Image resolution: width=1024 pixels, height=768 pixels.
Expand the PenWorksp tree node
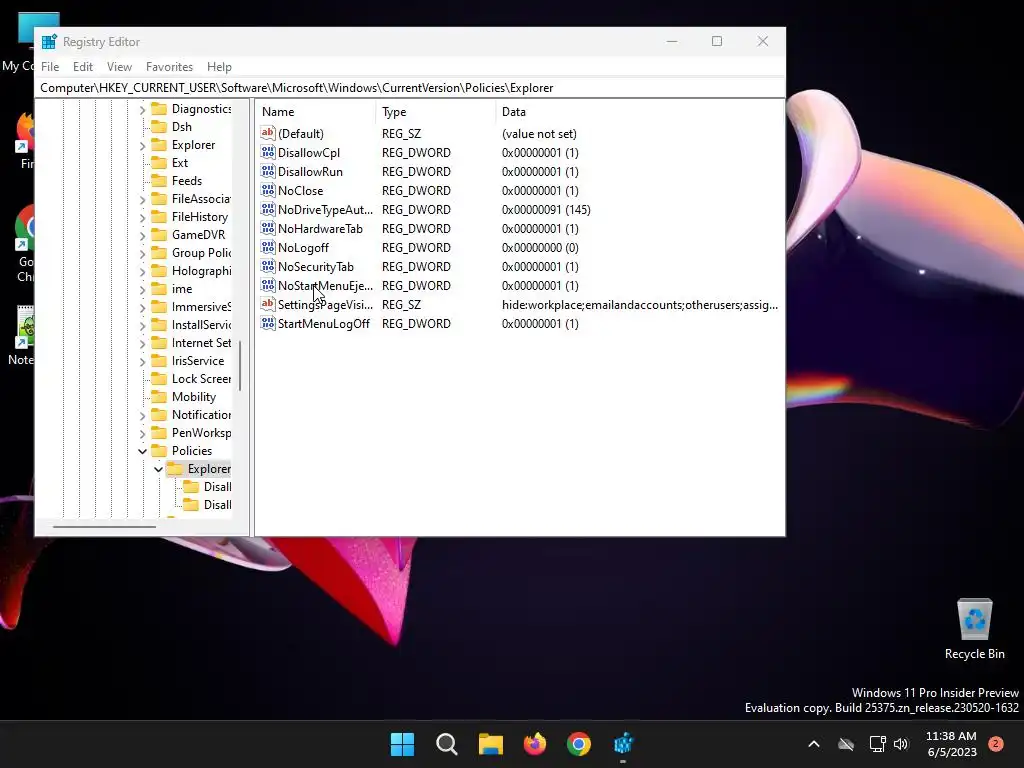(142, 432)
